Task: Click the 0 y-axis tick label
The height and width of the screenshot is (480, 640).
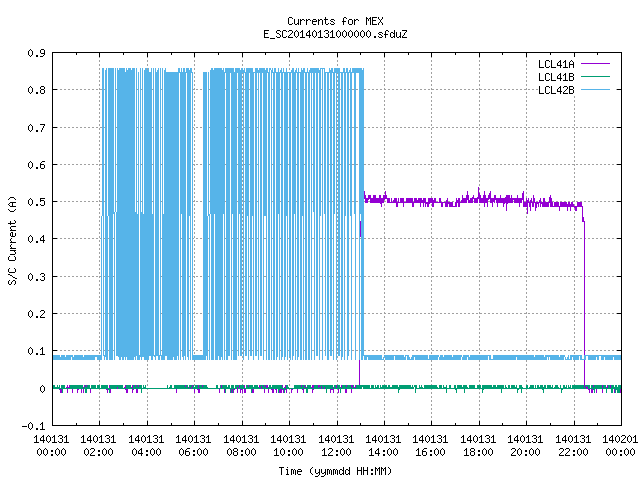Action: click(42, 389)
